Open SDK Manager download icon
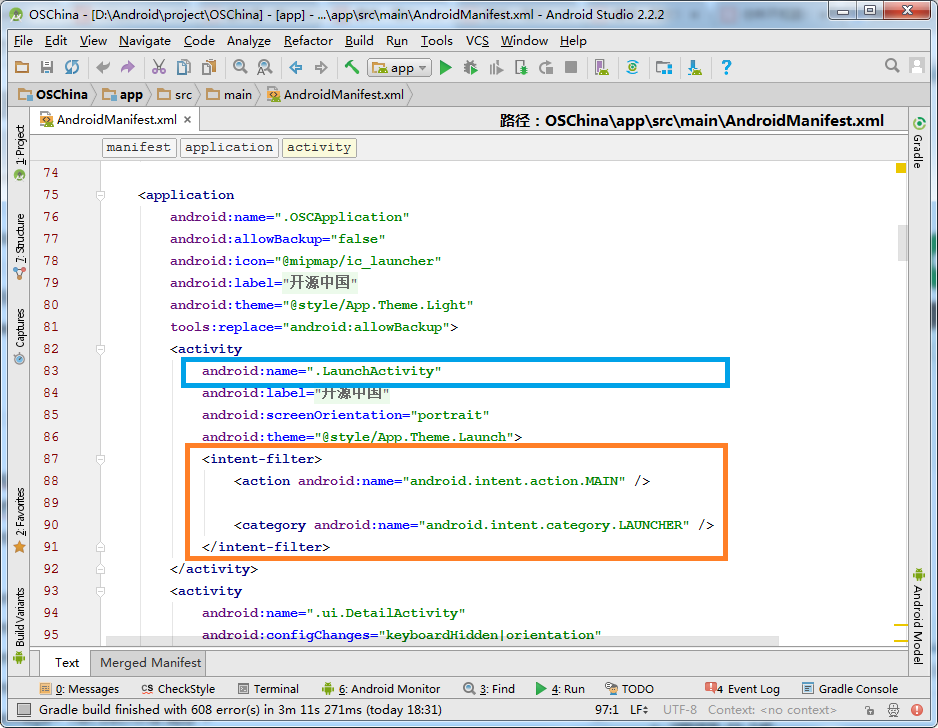Viewport: 938px width, 728px height. coord(695,68)
